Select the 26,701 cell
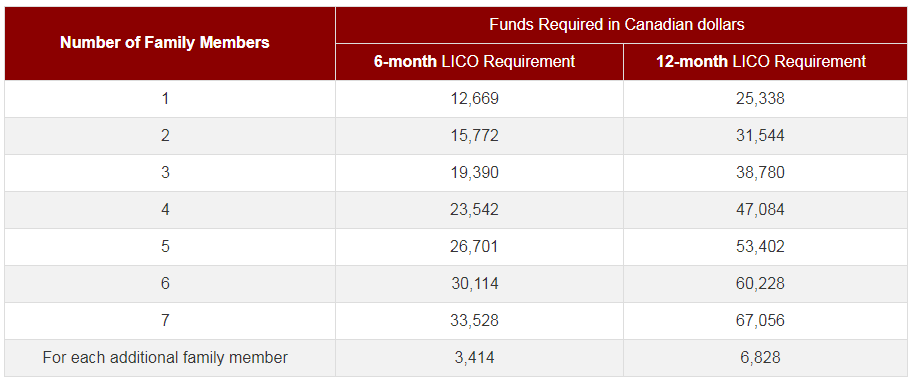Screen dimensions: 913x385 (474, 246)
